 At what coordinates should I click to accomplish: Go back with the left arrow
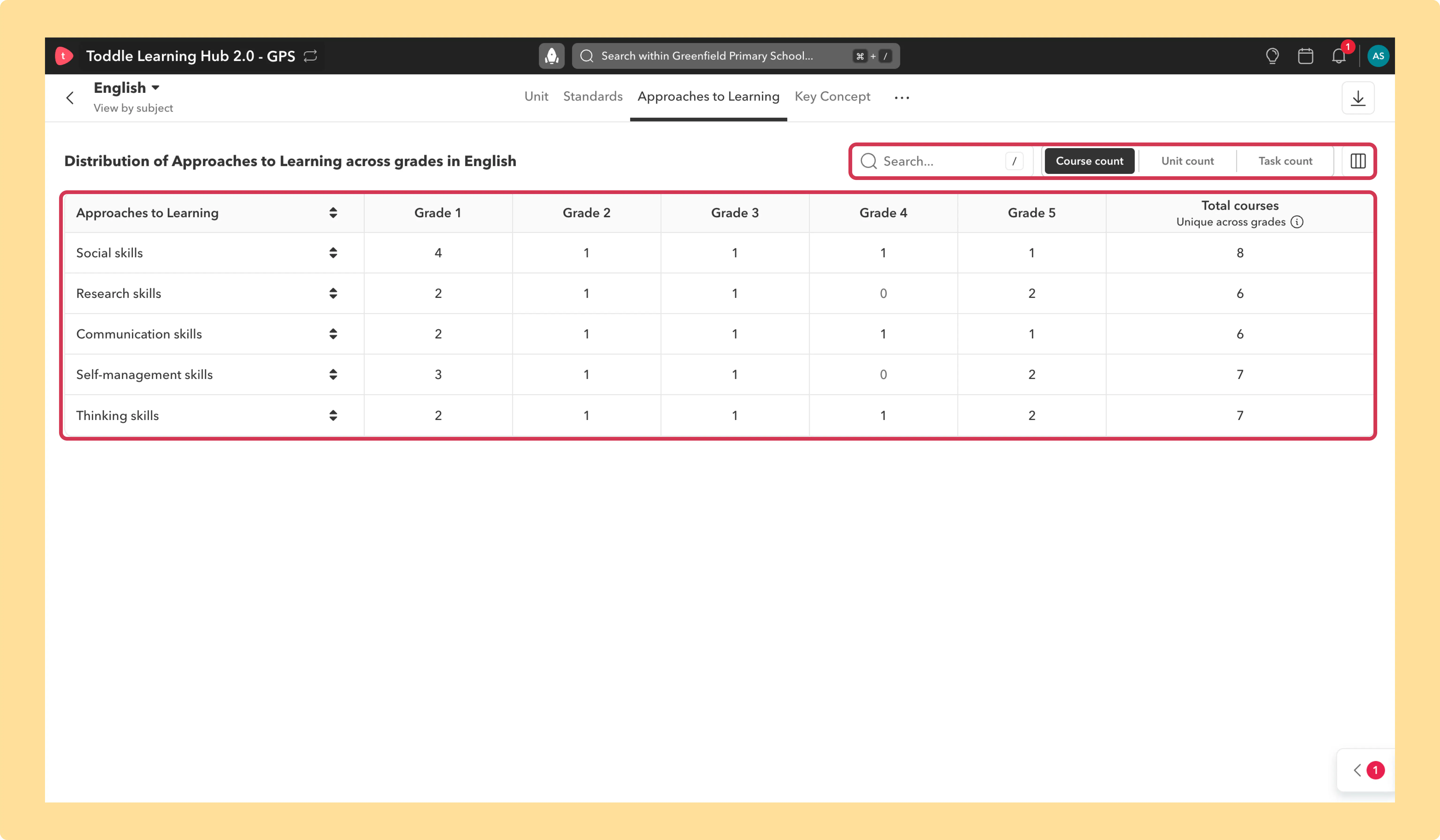click(70, 98)
